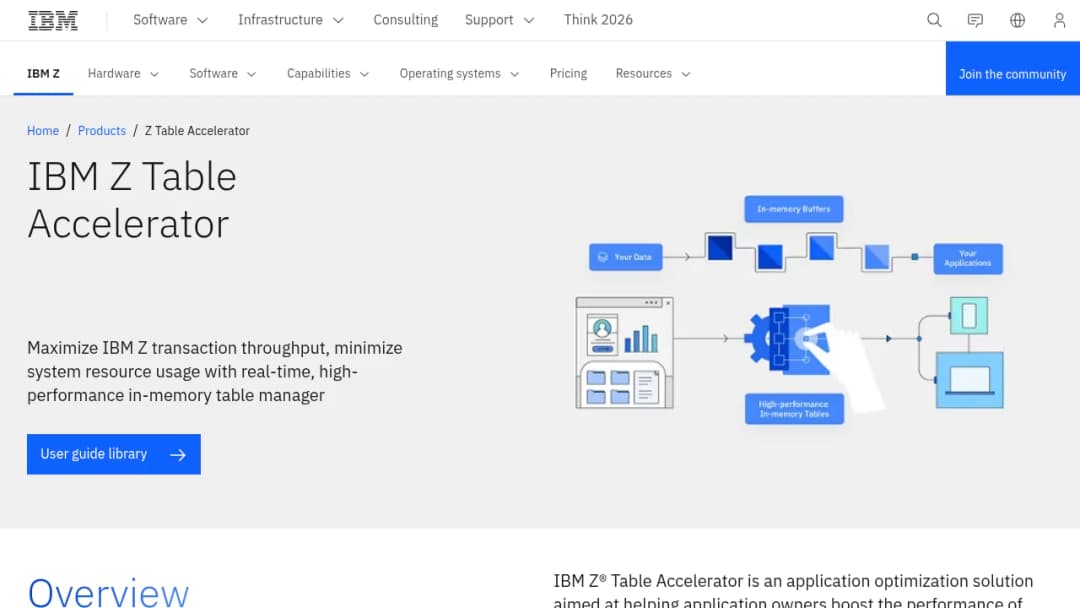This screenshot has height=608, width=1080.
Task: Select the IBM Z tab
Action: (x=43, y=74)
